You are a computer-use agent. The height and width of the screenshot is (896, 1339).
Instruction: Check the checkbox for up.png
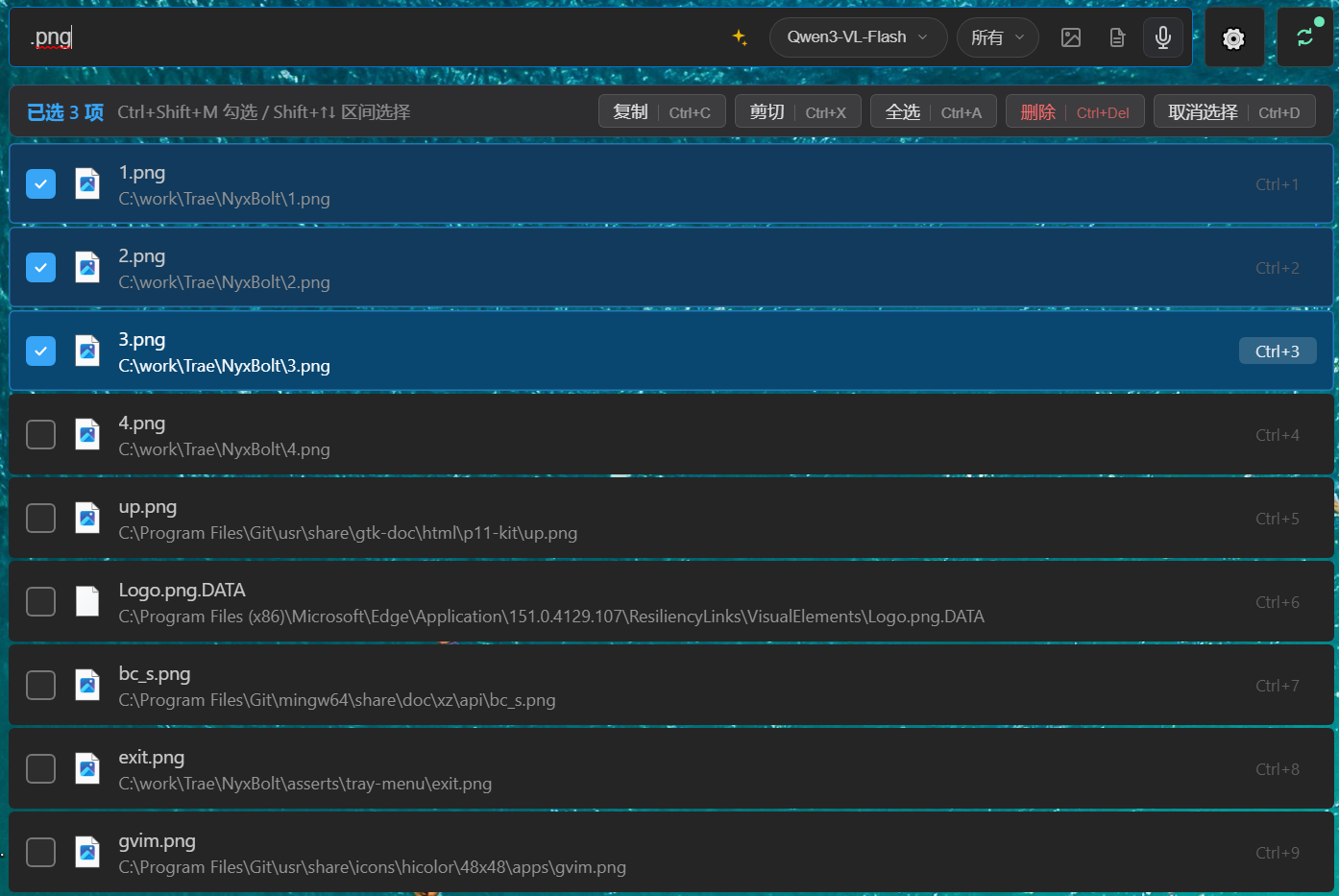[x=40, y=518]
